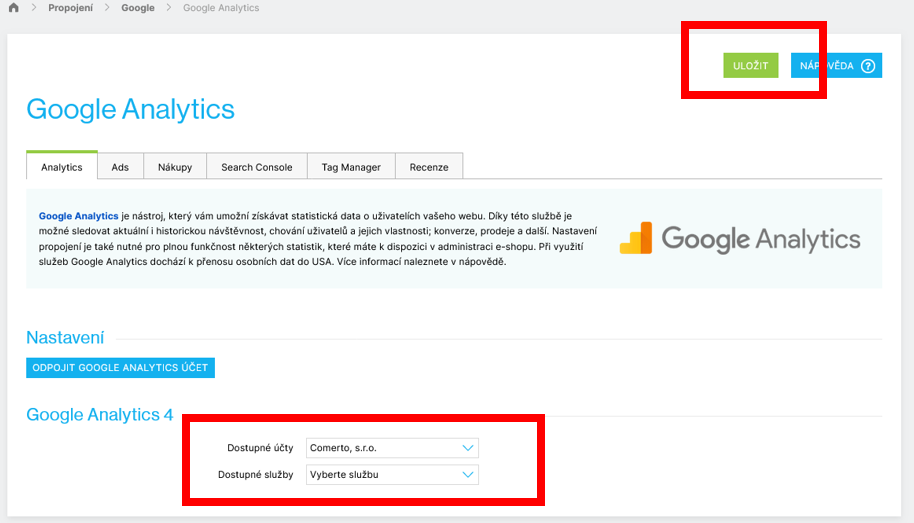
Task: Open the NÁPOVĚDA help button
Action: coord(836,65)
